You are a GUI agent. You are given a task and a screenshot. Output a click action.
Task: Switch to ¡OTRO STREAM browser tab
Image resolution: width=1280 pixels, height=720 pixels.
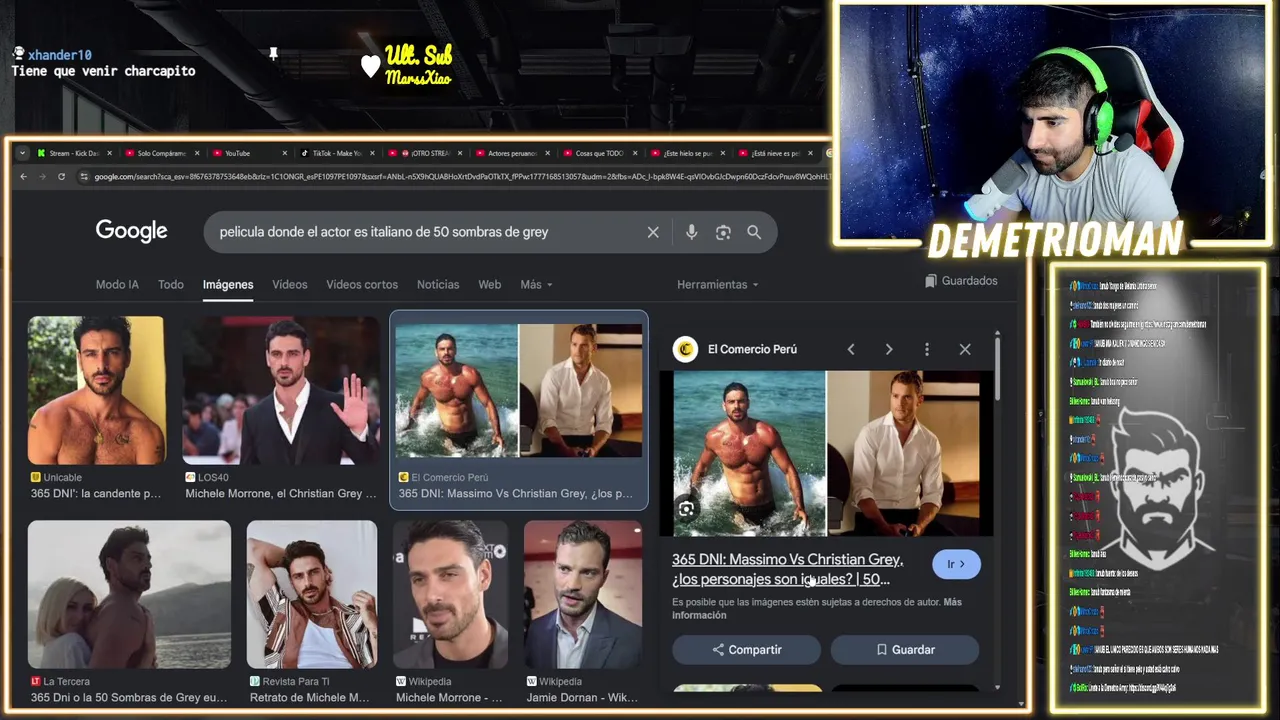click(425, 153)
